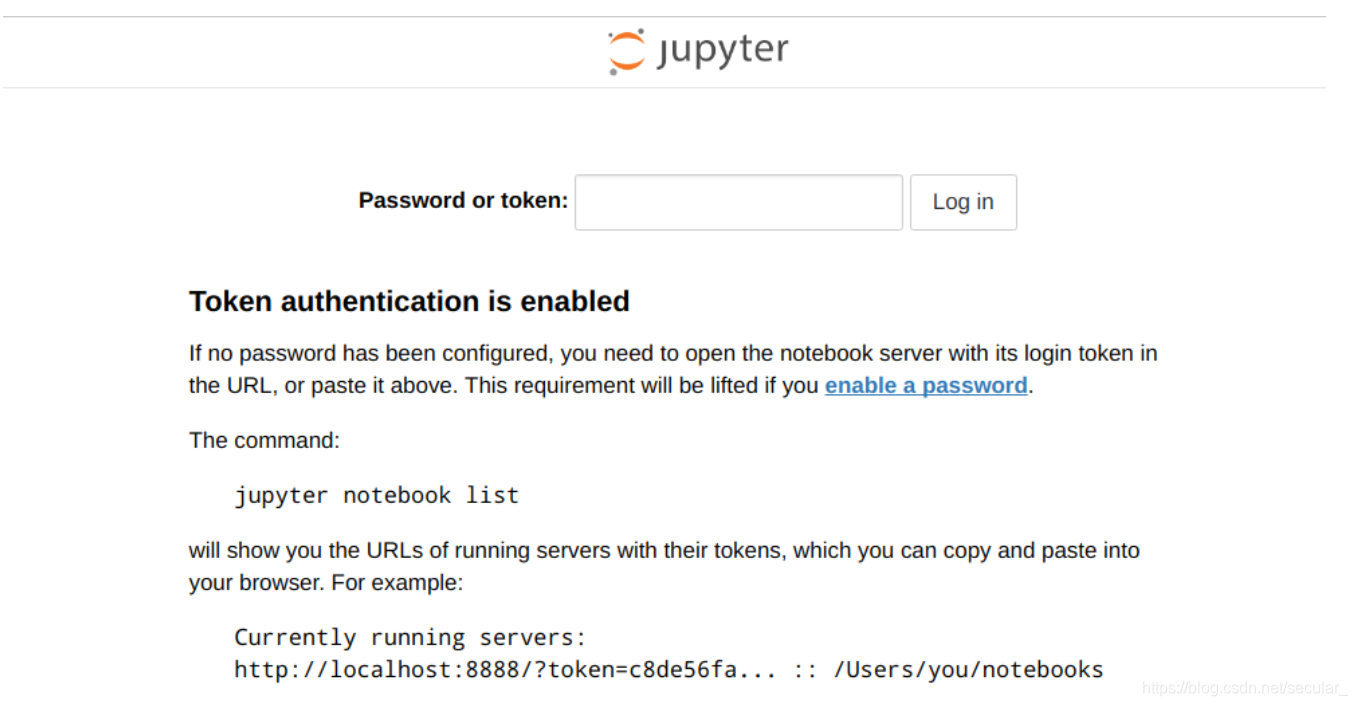This screenshot has height=706, width=1357.
Task: Click the 'Token authentication is enabled' heading
Action: (x=409, y=301)
